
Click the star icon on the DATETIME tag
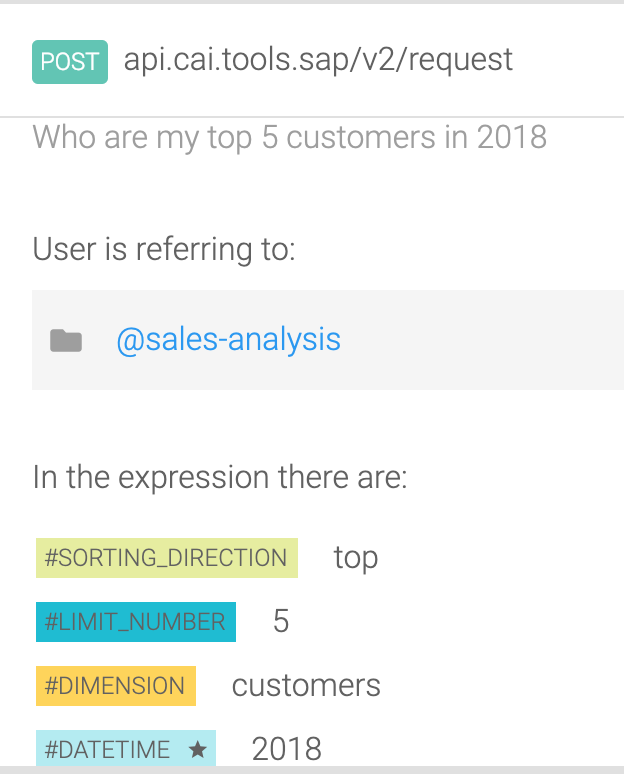tap(197, 749)
